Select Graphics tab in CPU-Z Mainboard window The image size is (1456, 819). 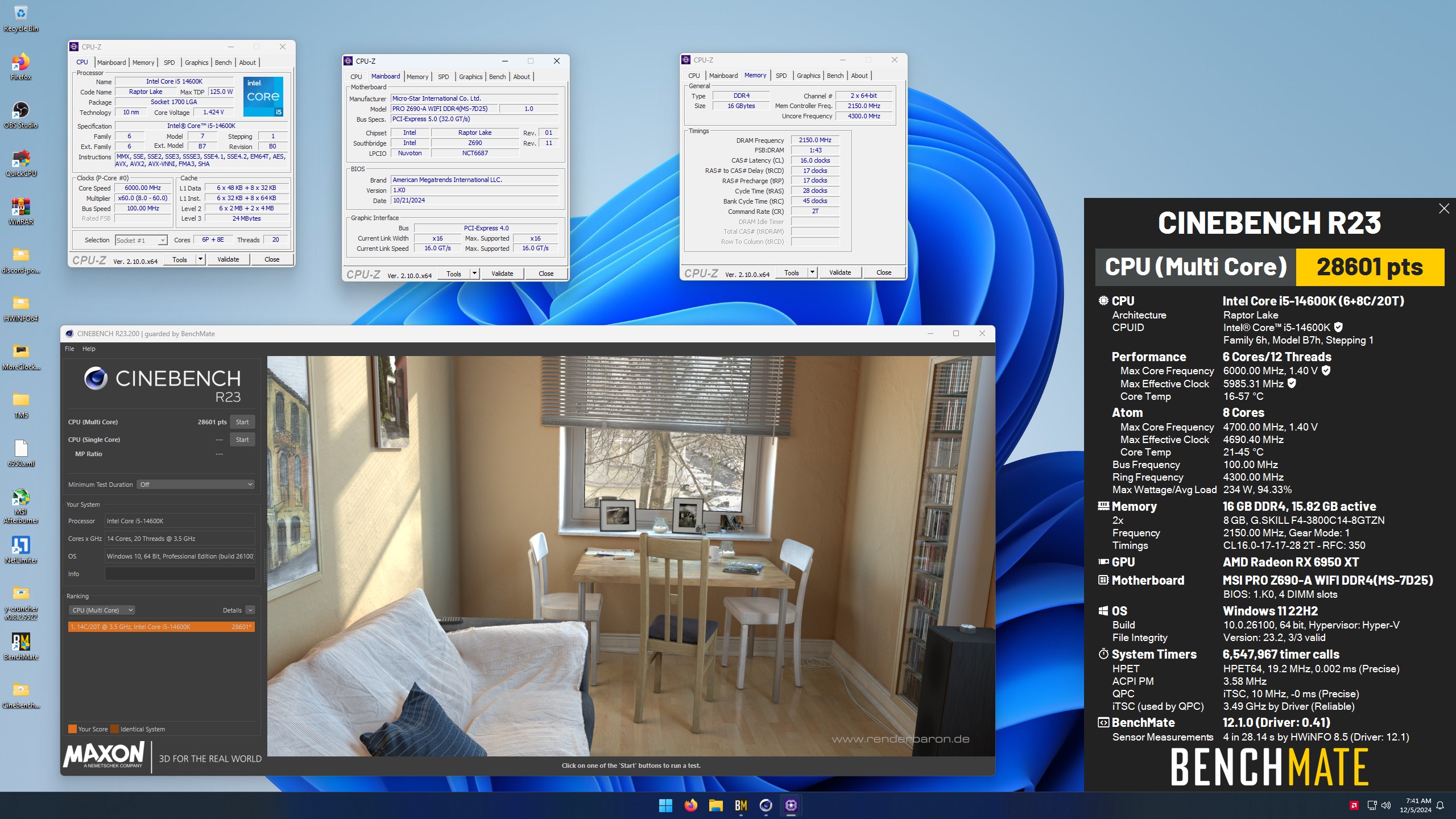(x=470, y=77)
